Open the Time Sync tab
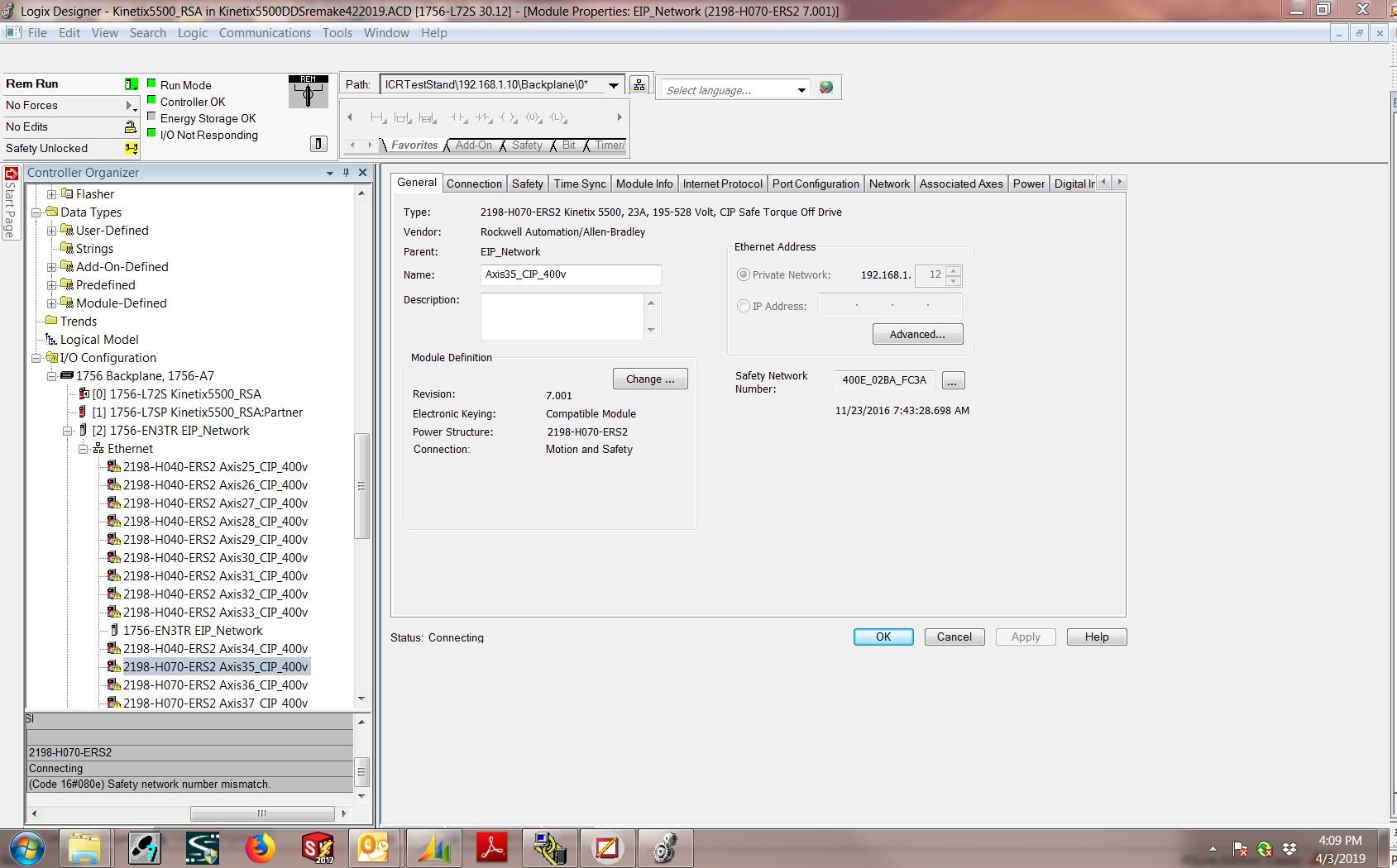 [x=580, y=184]
